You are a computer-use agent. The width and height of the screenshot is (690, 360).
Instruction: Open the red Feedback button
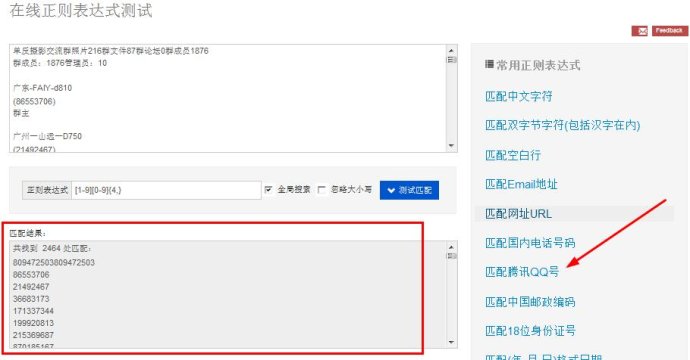(x=669, y=30)
